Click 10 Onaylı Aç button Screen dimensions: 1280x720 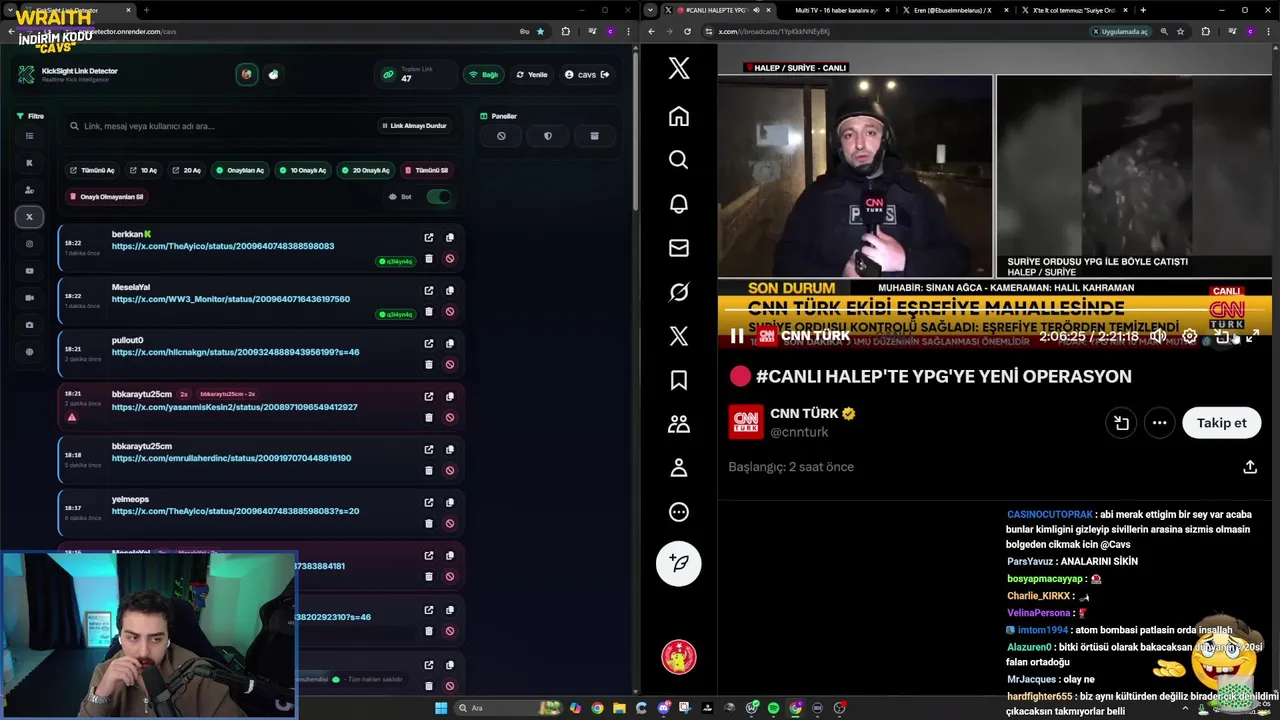click(x=302, y=170)
